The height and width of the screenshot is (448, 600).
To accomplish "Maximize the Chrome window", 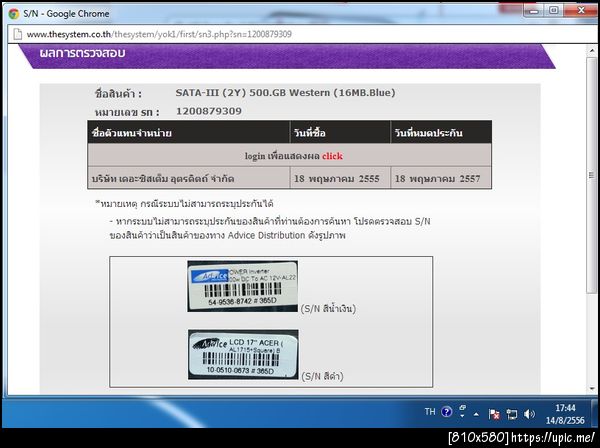I will click(x=553, y=10).
